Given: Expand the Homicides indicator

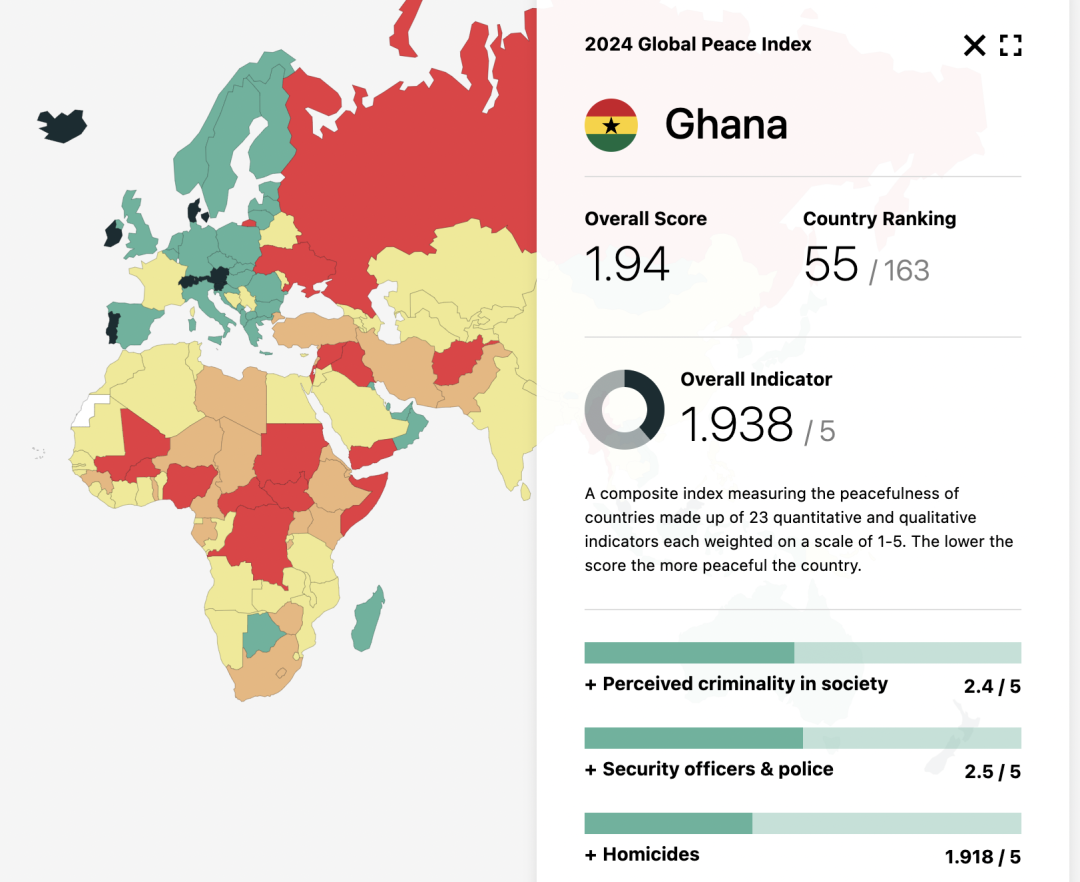Looking at the screenshot, I should click(x=642, y=854).
